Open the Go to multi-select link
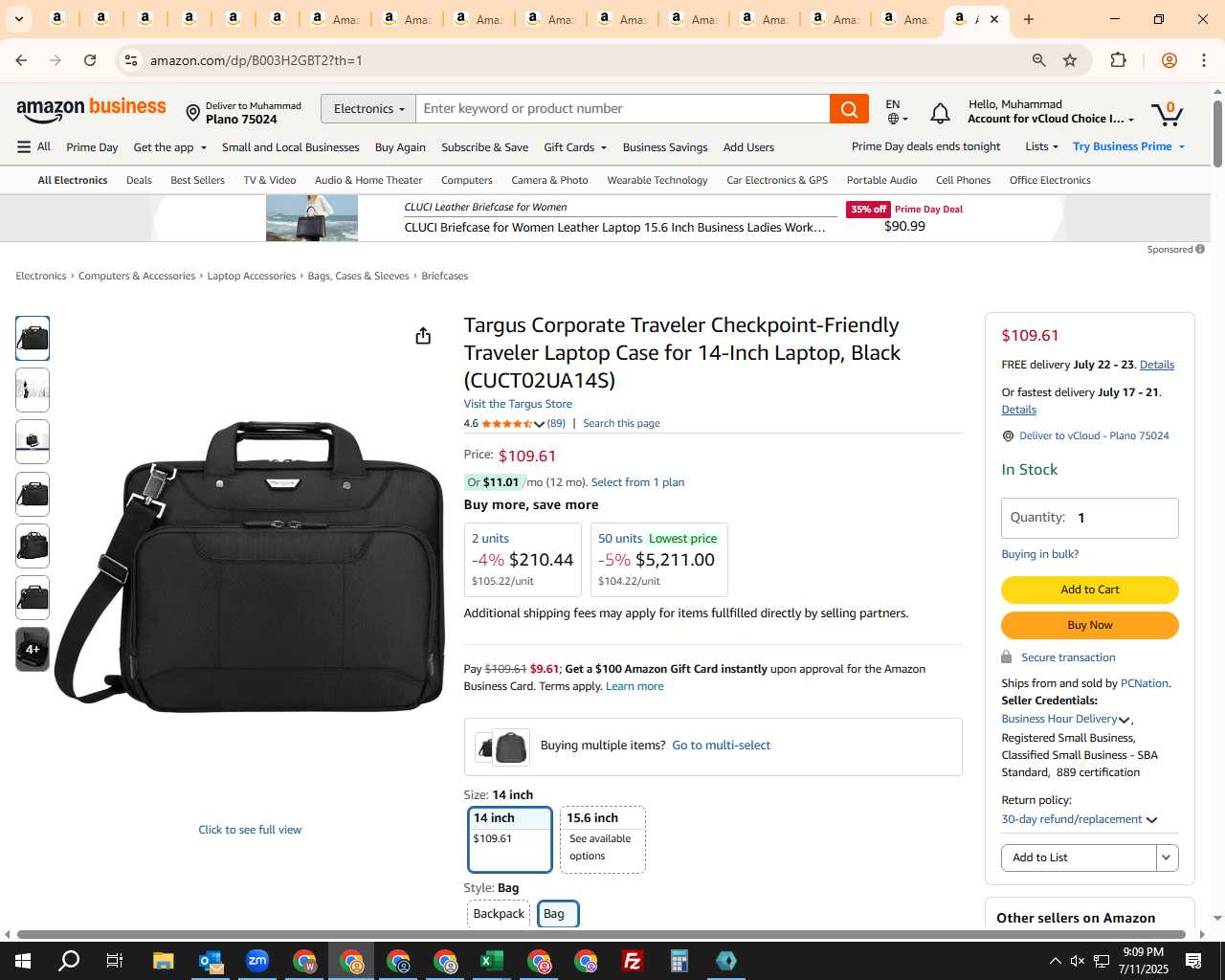The image size is (1225, 980). point(721,746)
